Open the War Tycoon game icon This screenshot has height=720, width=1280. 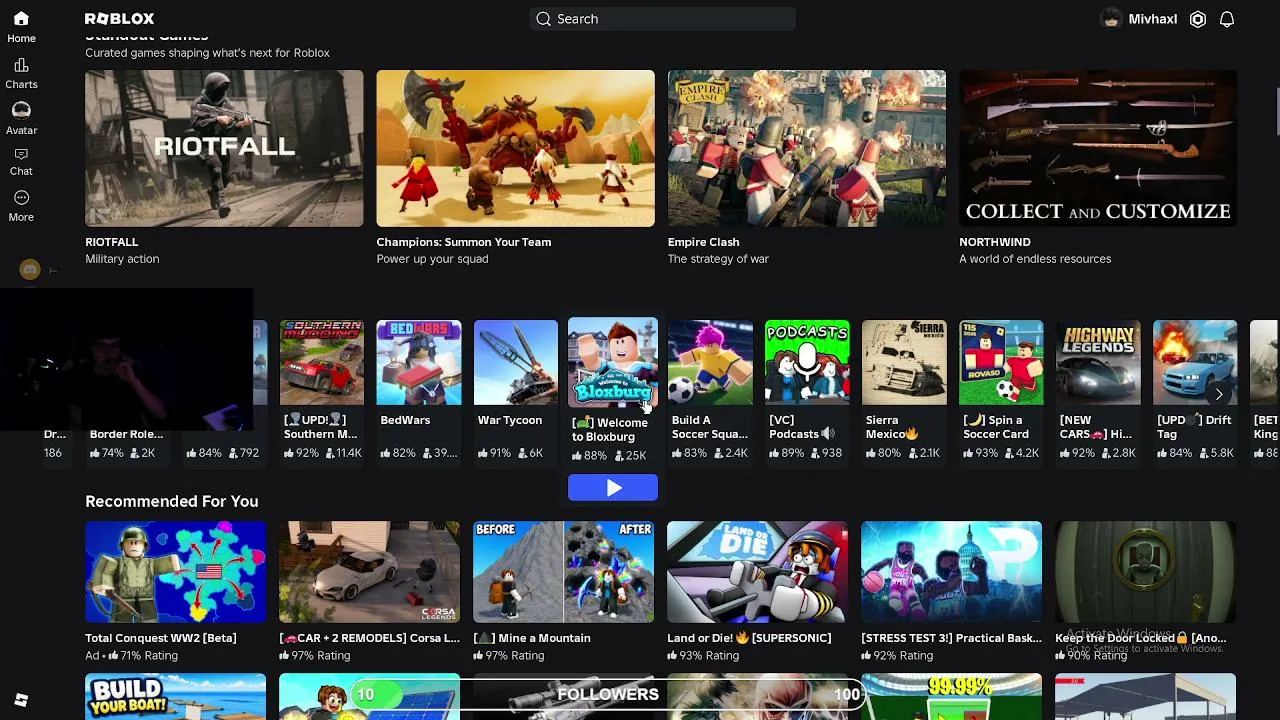pyautogui.click(x=516, y=362)
